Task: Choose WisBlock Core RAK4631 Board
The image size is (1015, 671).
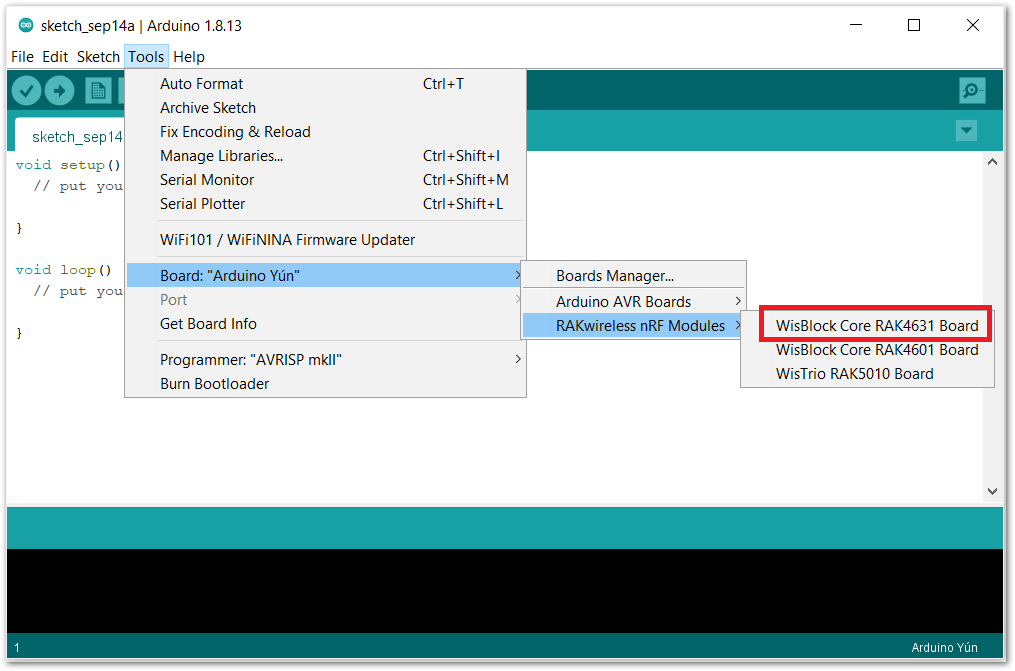Action: (x=876, y=325)
